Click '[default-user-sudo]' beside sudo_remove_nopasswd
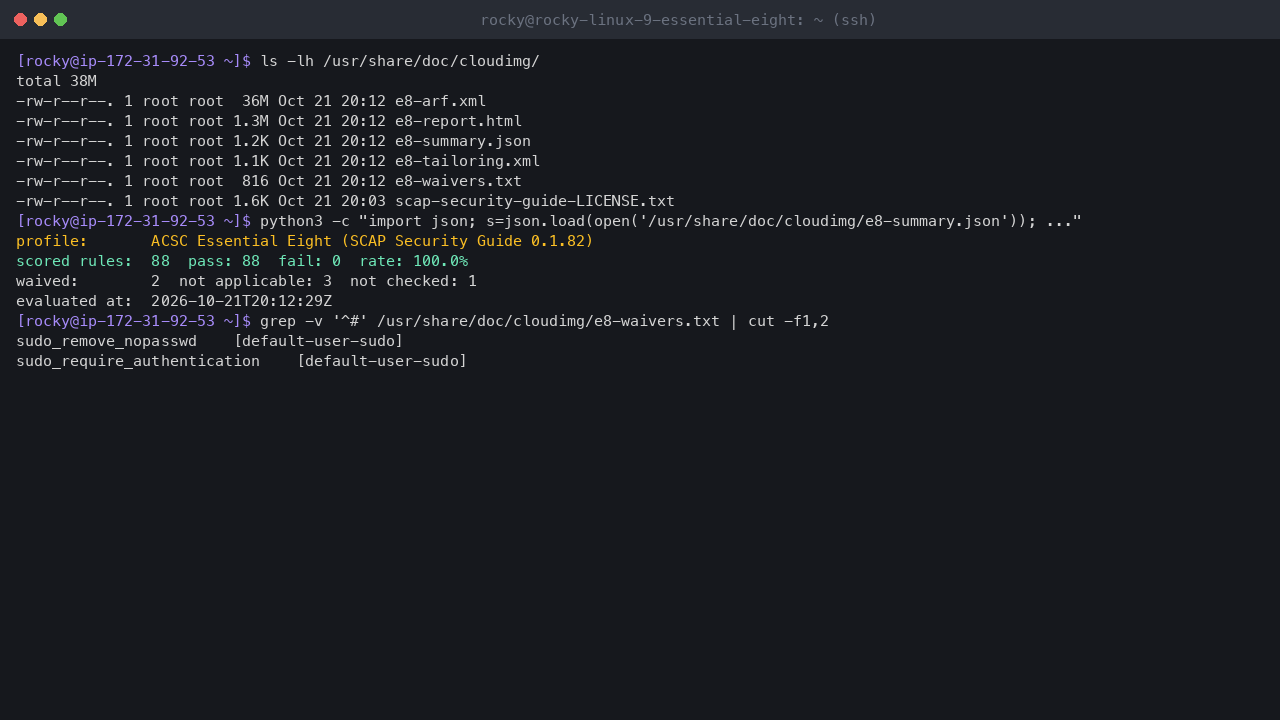The width and height of the screenshot is (1280, 720). (x=318, y=341)
